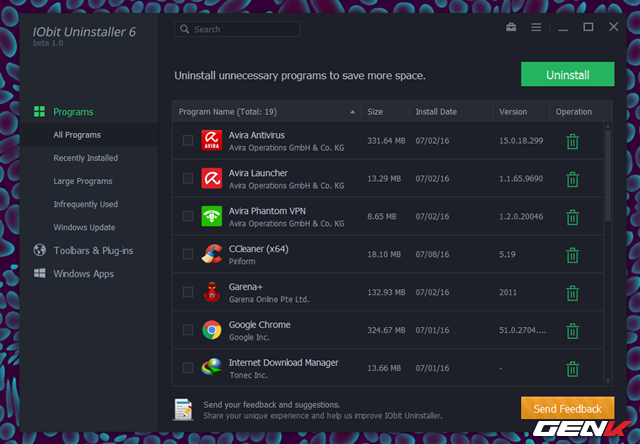Sort by the Program Name column arrow
Screen dimensions: 640x444
pos(352,112)
